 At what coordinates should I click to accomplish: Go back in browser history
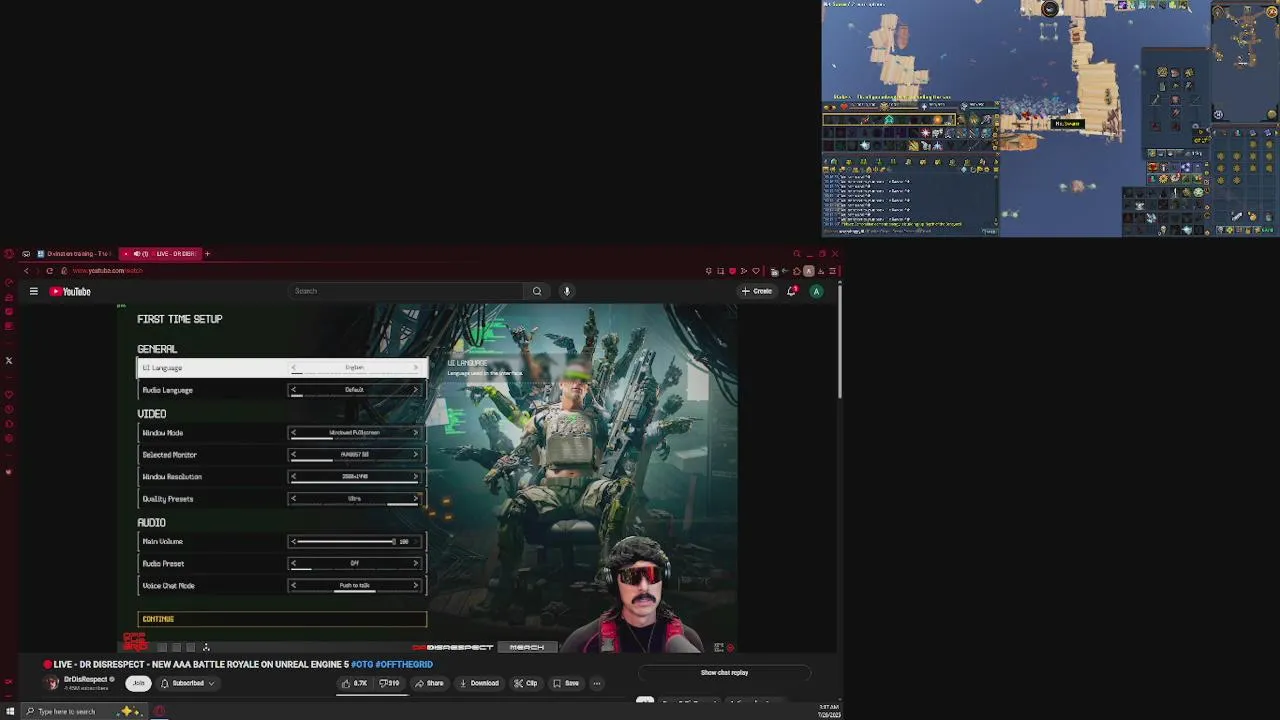coord(26,270)
